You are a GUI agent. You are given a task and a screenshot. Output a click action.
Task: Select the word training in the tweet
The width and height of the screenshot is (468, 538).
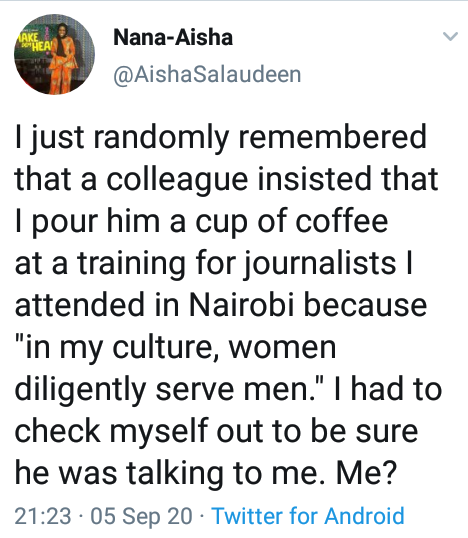[131, 264]
